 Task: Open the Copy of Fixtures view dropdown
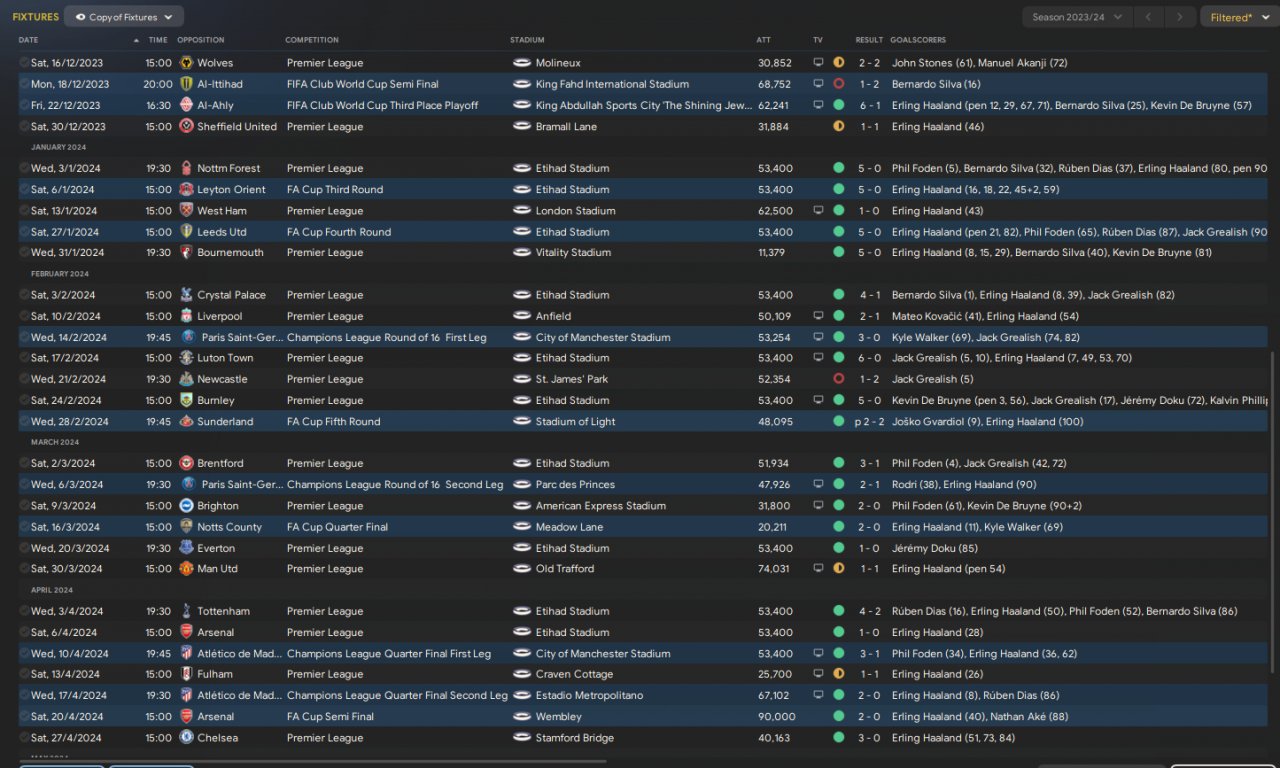click(x=124, y=17)
